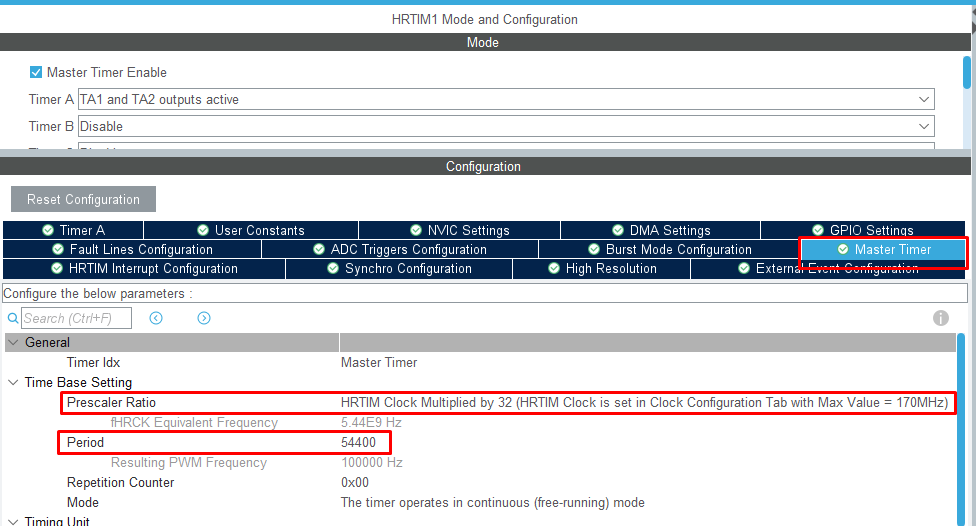Click the search magnifier icon
This screenshot has height=526, width=976.
[x=12, y=318]
